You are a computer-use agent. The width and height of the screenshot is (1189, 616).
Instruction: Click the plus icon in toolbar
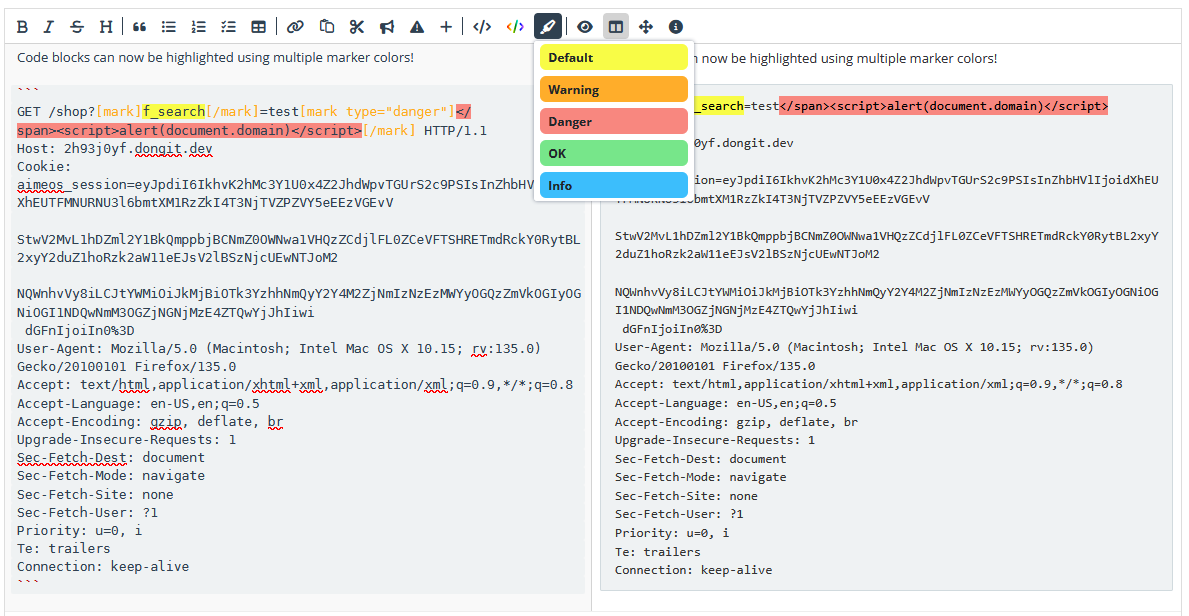pyautogui.click(x=446, y=27)
